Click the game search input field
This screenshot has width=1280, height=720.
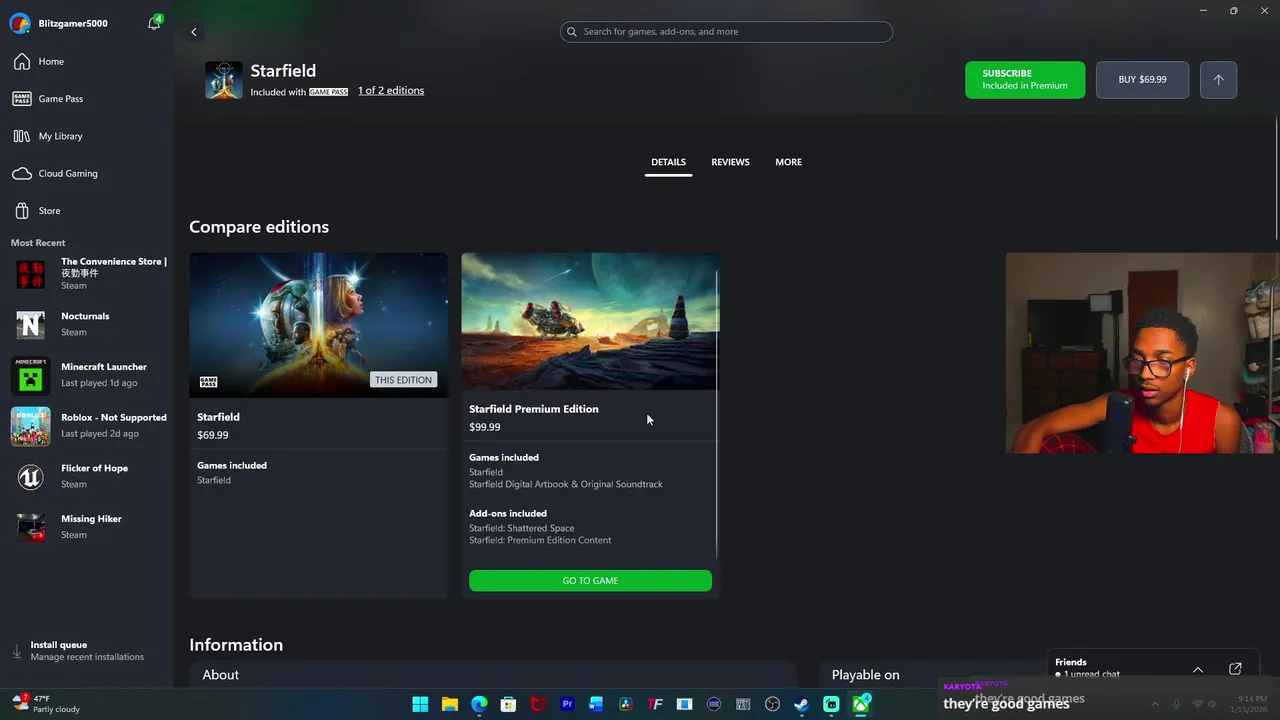coord(726,32)
